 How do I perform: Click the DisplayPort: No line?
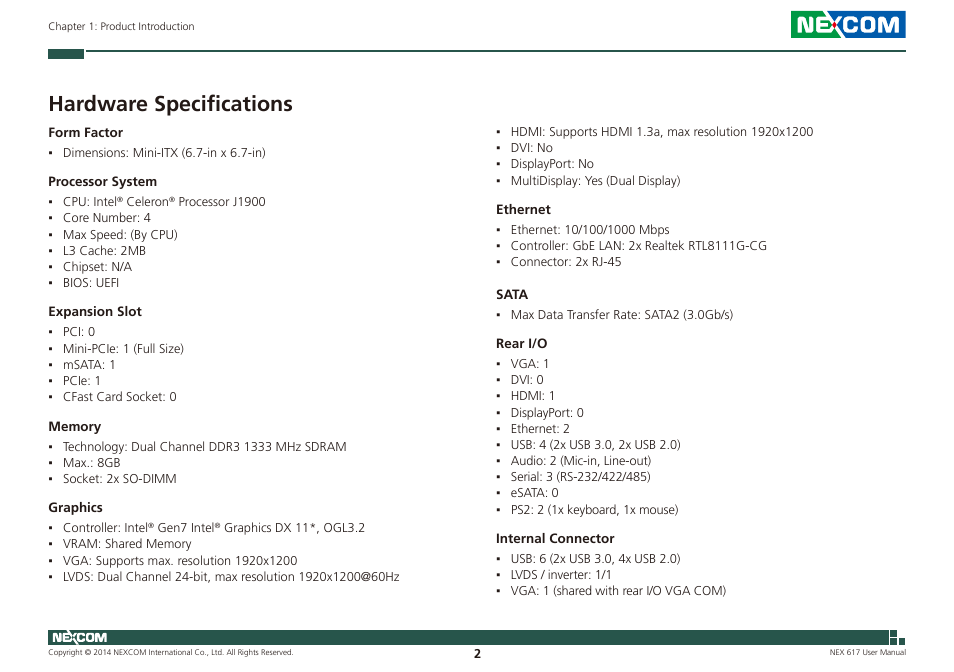point(552,164)
